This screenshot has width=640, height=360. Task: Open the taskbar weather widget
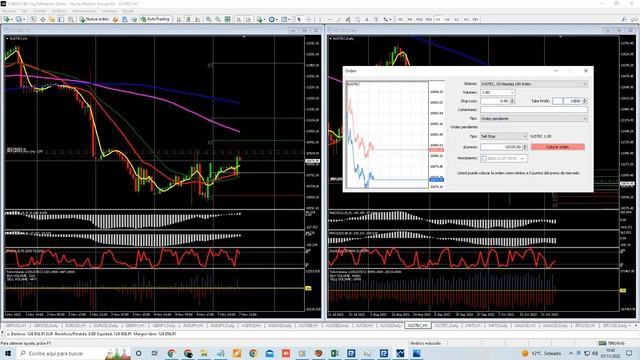[541, 353]
